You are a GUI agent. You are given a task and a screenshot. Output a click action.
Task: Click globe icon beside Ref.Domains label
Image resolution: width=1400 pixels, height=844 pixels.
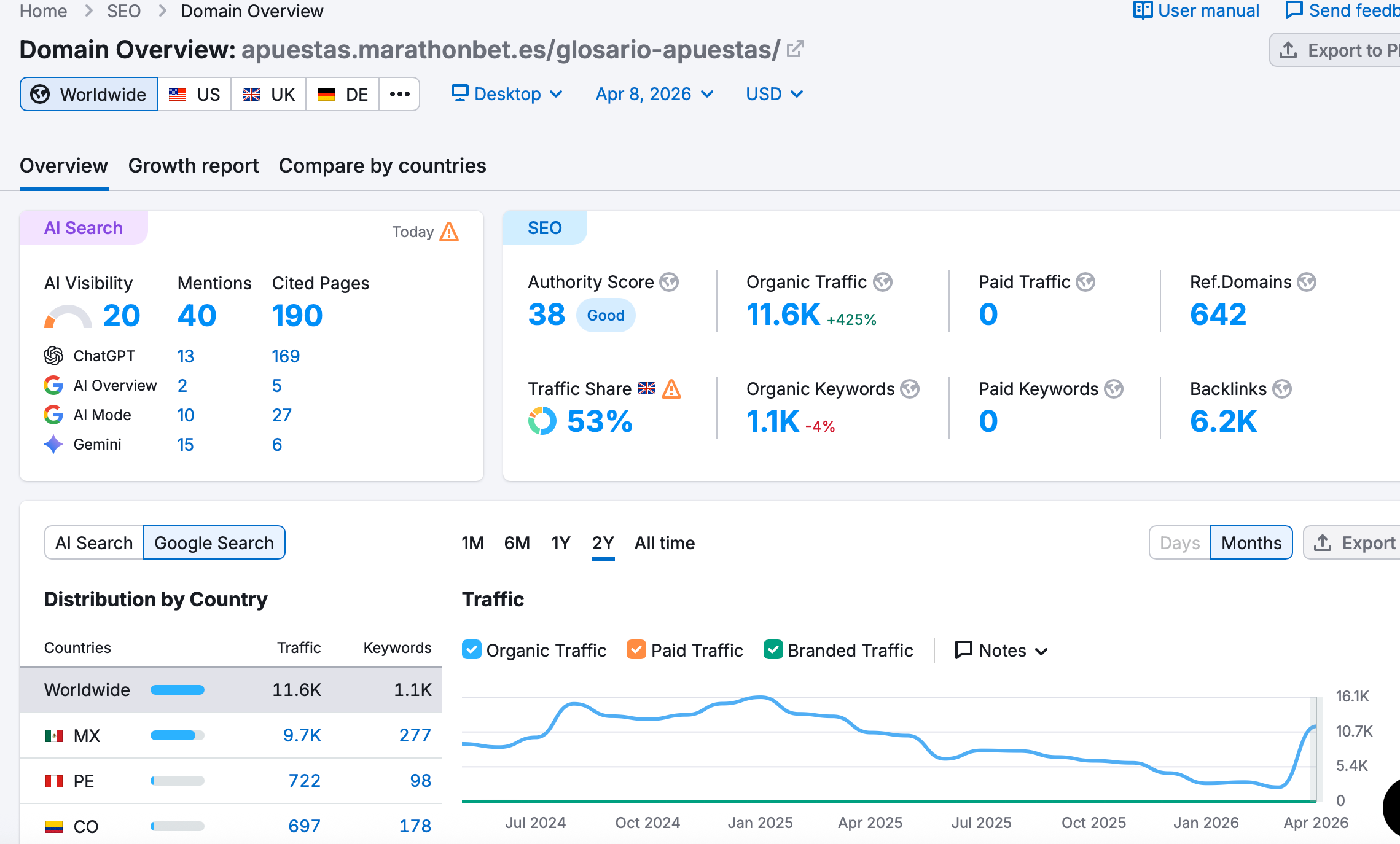pyautogui.click(x=1306, y=282)
